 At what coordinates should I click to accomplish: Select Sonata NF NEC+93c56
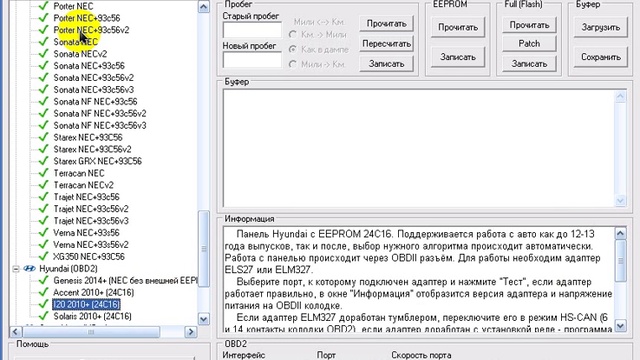click(95, 102)
